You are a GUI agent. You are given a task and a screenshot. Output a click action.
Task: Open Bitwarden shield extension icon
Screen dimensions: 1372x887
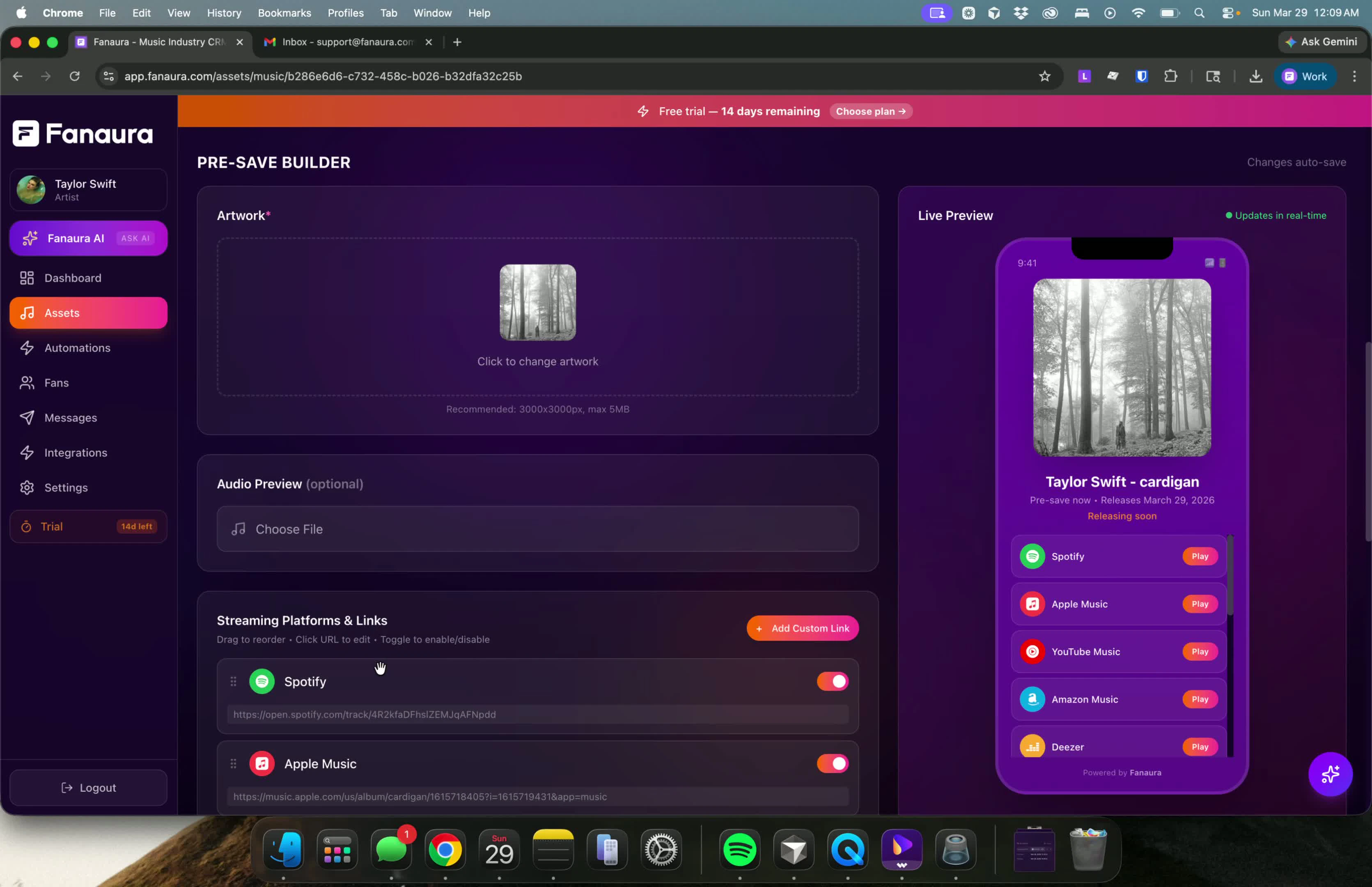[1142, 76]
